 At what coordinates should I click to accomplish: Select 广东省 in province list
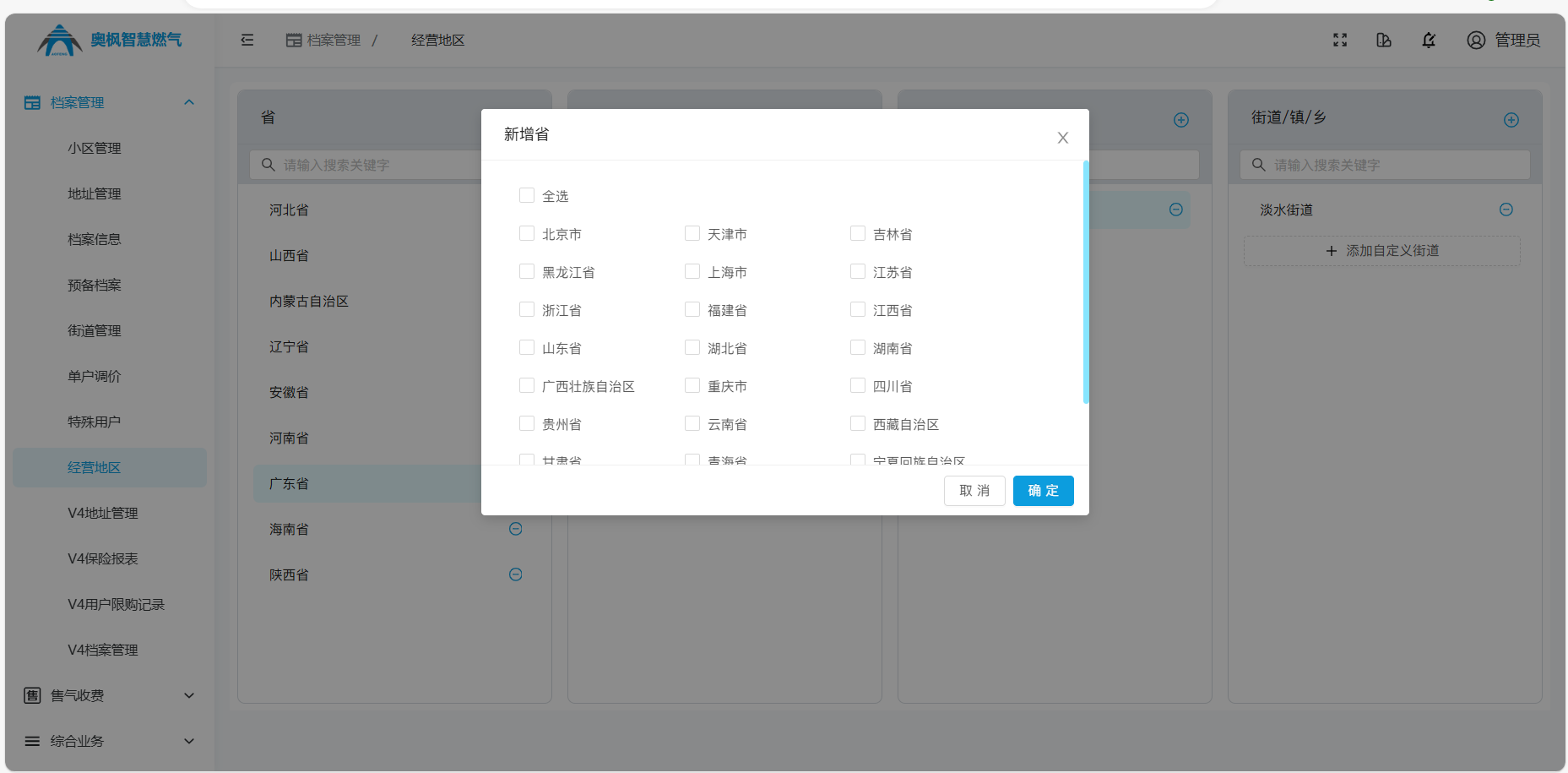point(367,483)
